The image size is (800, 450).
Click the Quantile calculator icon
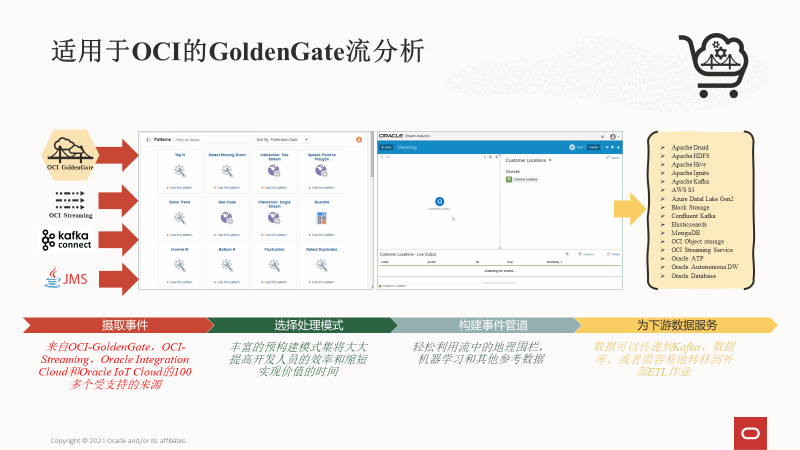point(321,218)
